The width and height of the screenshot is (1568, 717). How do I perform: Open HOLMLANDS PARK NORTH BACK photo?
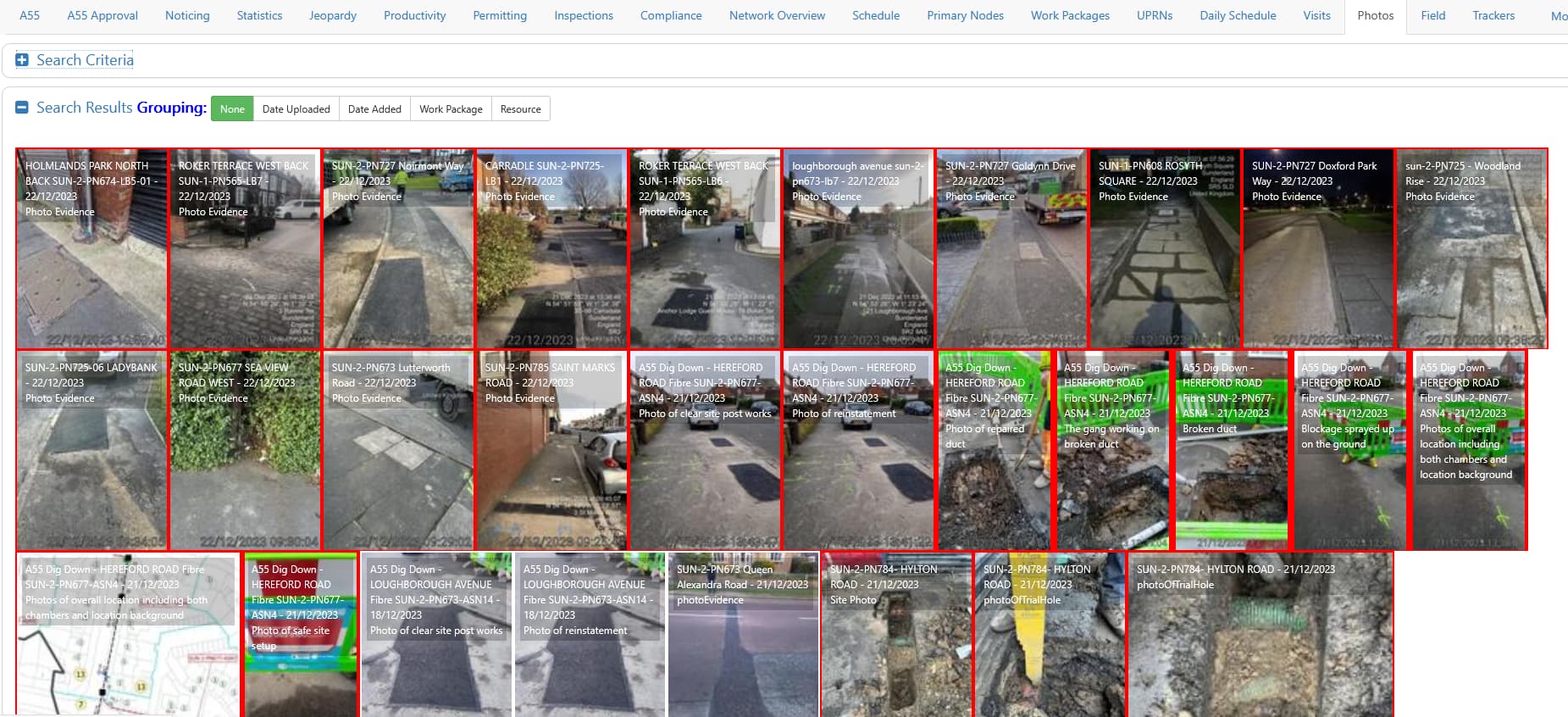click(91, 248)
